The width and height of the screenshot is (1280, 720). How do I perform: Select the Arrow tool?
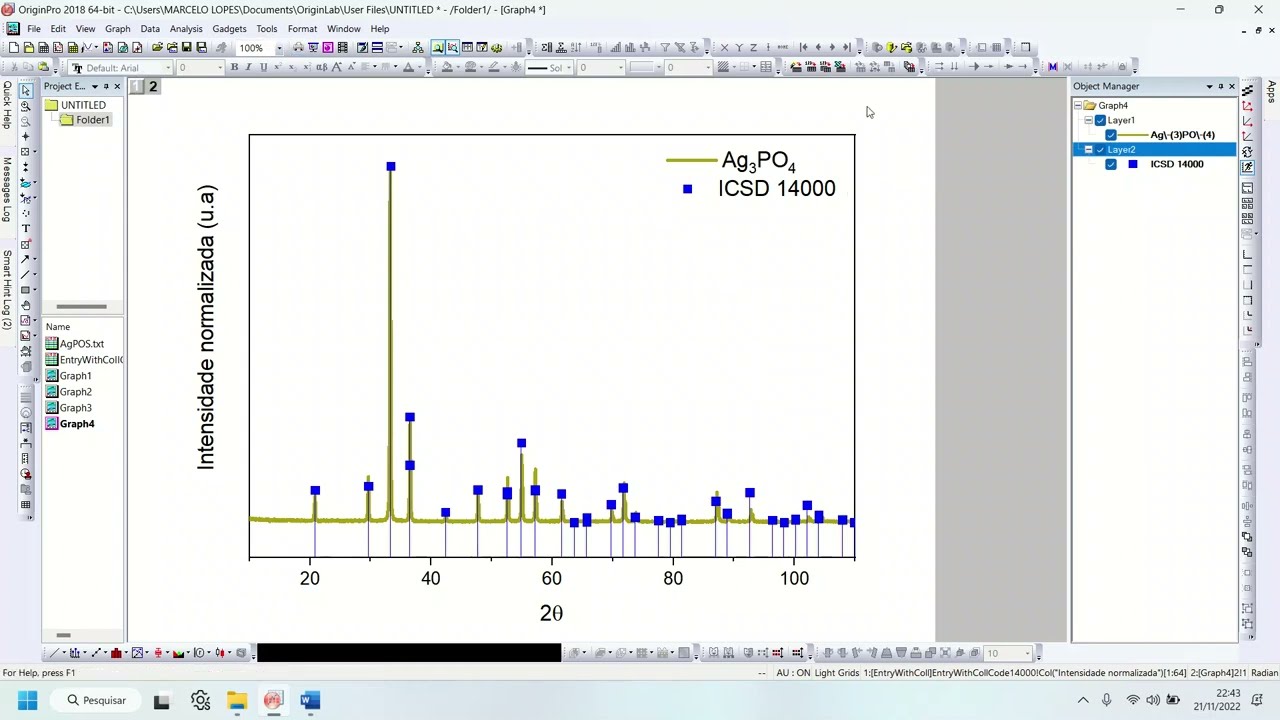click(25, 260)
